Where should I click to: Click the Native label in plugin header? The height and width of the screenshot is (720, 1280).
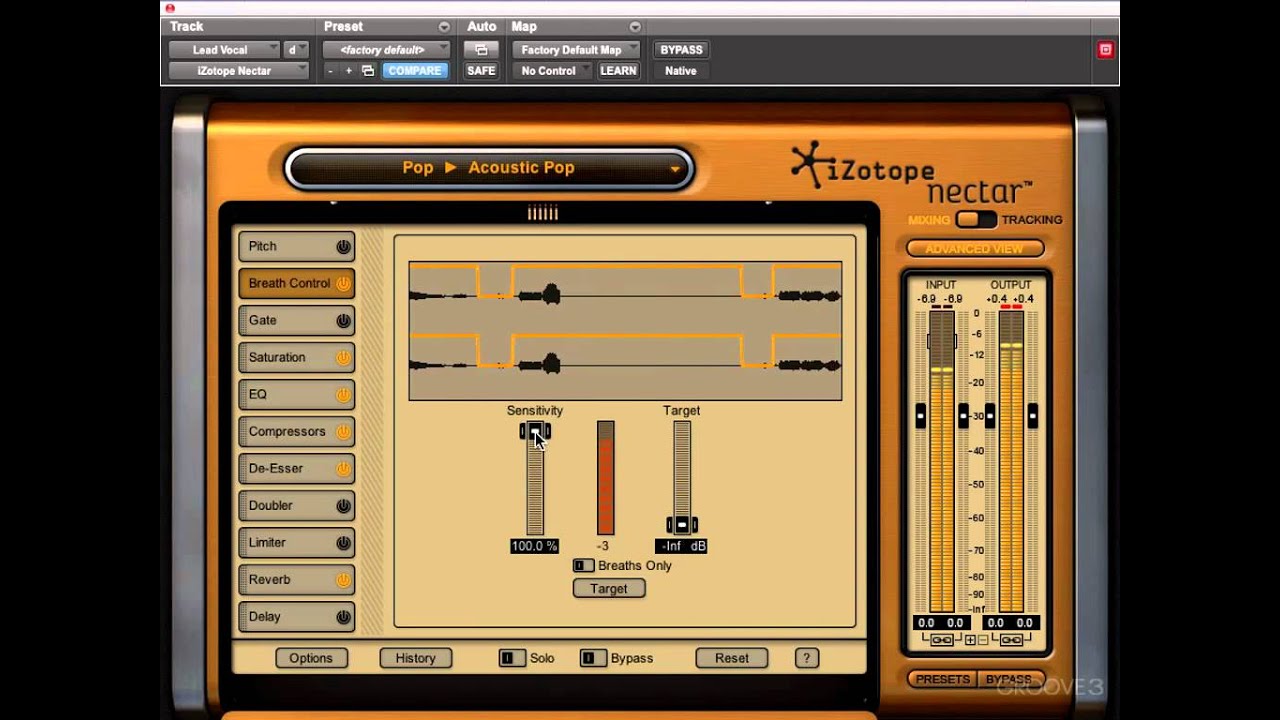(681, 71)
